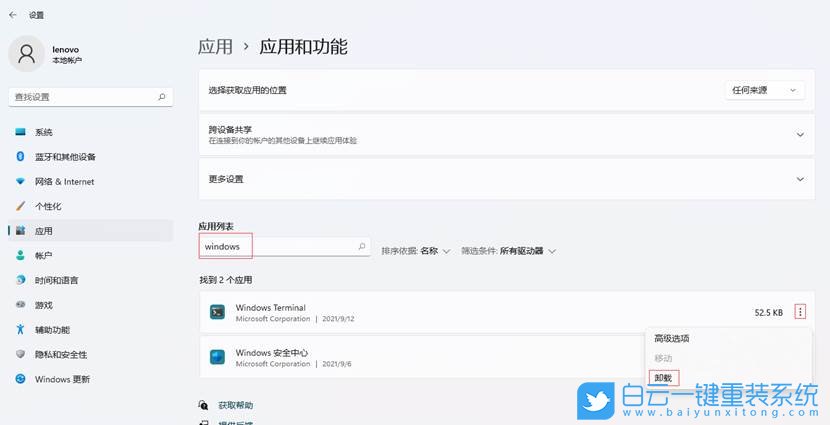Go to 隐私和安全性 in the sidebar
Screen dimensions: 830x425
click(61, 355)
